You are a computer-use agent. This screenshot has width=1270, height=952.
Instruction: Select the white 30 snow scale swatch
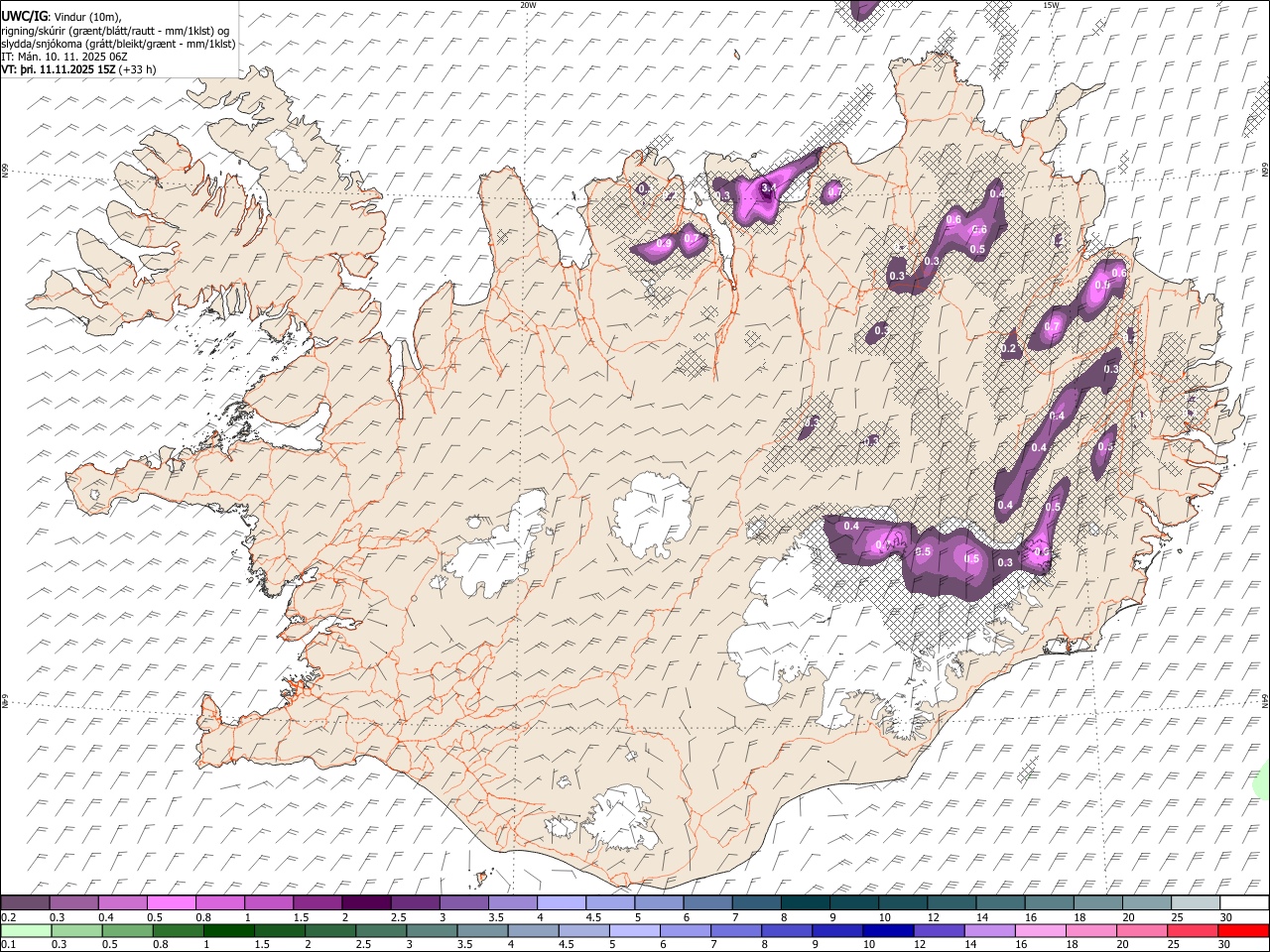[x=1245, y=903]
